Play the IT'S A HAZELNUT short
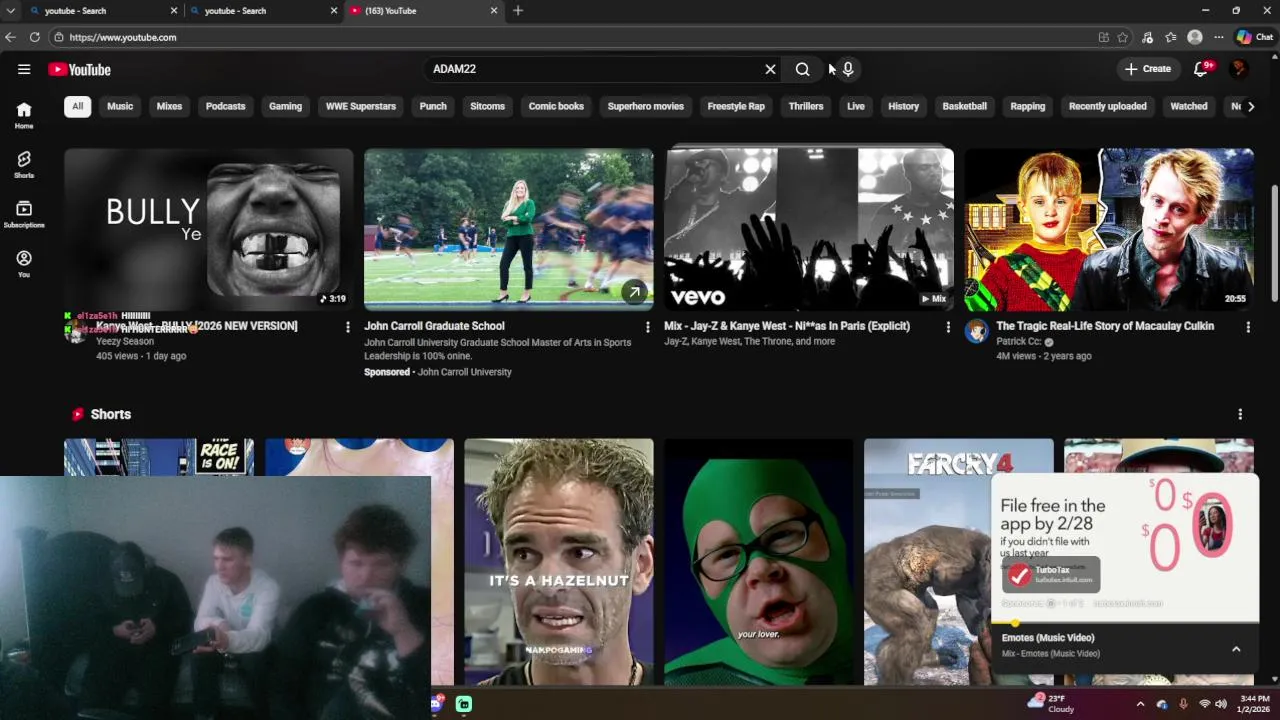Viewport: 1280px width, 720px height. click(x=559, y=561)
